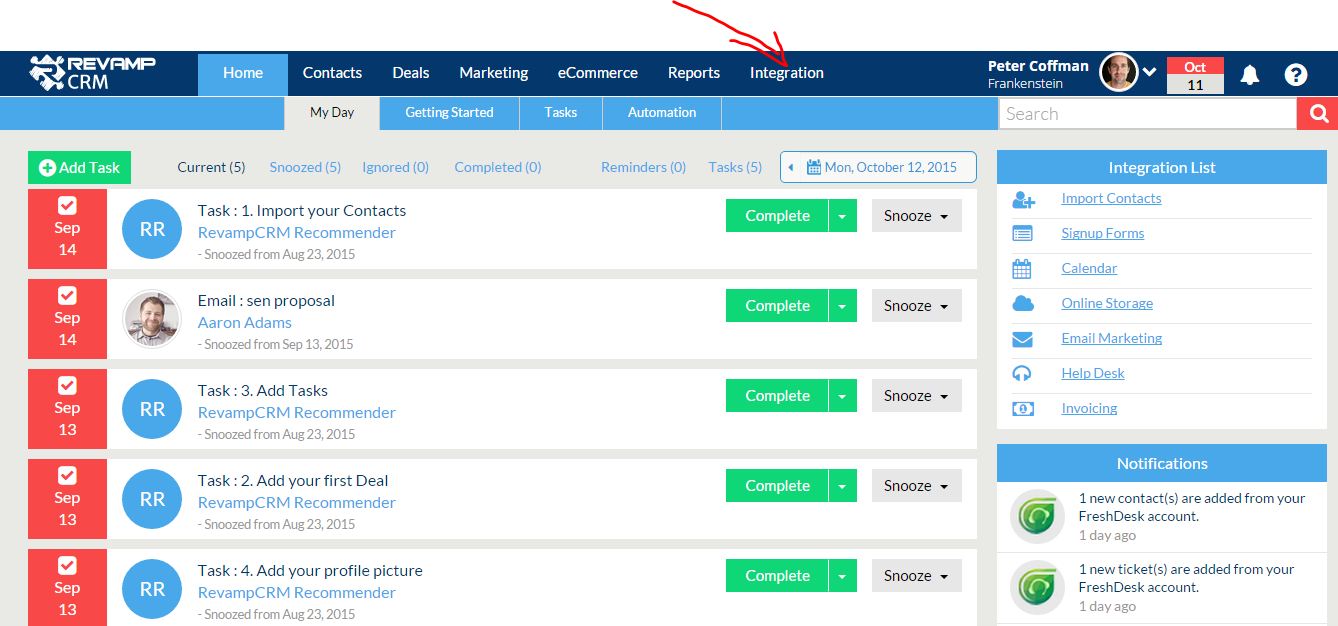1338x626 pixels.
Task: Open the help question mark icon
Action: point(1295,74)
